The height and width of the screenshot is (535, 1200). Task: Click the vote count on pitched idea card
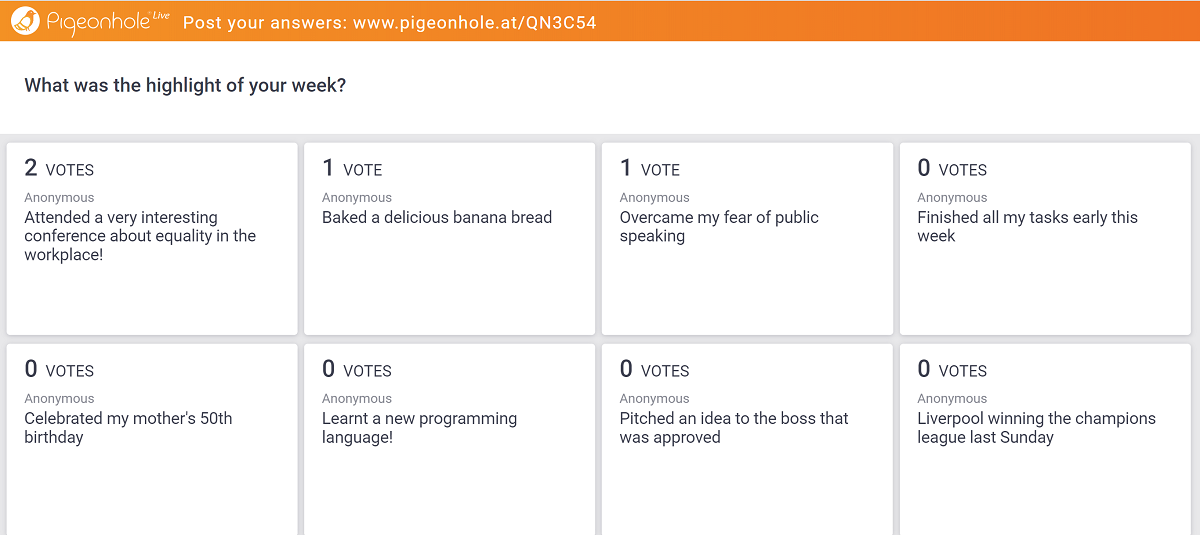(x=655, y=370)
